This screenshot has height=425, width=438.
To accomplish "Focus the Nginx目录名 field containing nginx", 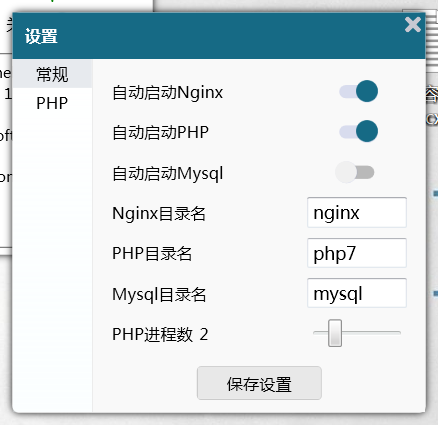I will pos(357,212).
